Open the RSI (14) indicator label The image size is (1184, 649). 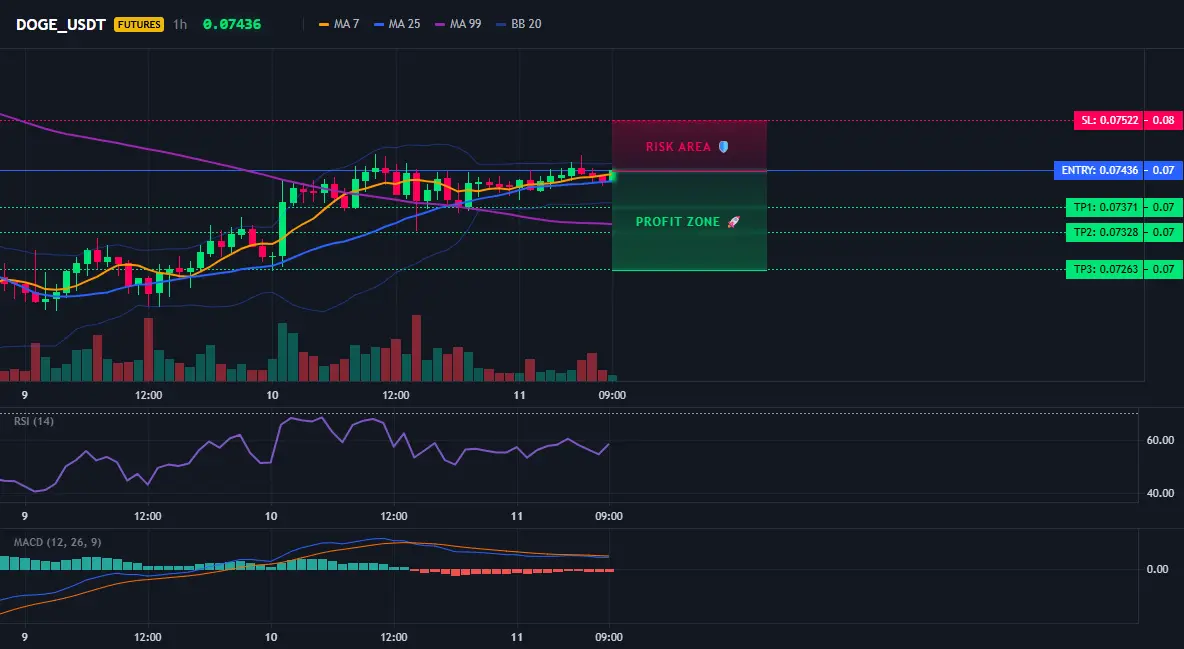[34, 421]
